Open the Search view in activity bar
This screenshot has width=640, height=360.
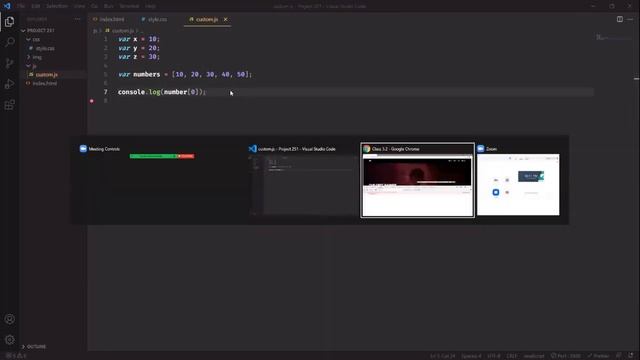tap(9, 42)
